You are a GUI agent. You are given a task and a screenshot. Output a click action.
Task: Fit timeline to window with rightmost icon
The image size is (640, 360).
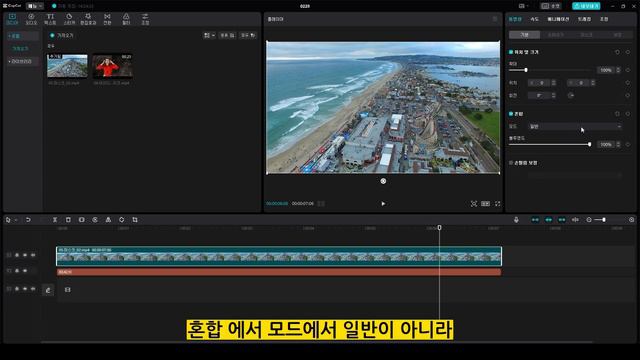coord(631,220)
